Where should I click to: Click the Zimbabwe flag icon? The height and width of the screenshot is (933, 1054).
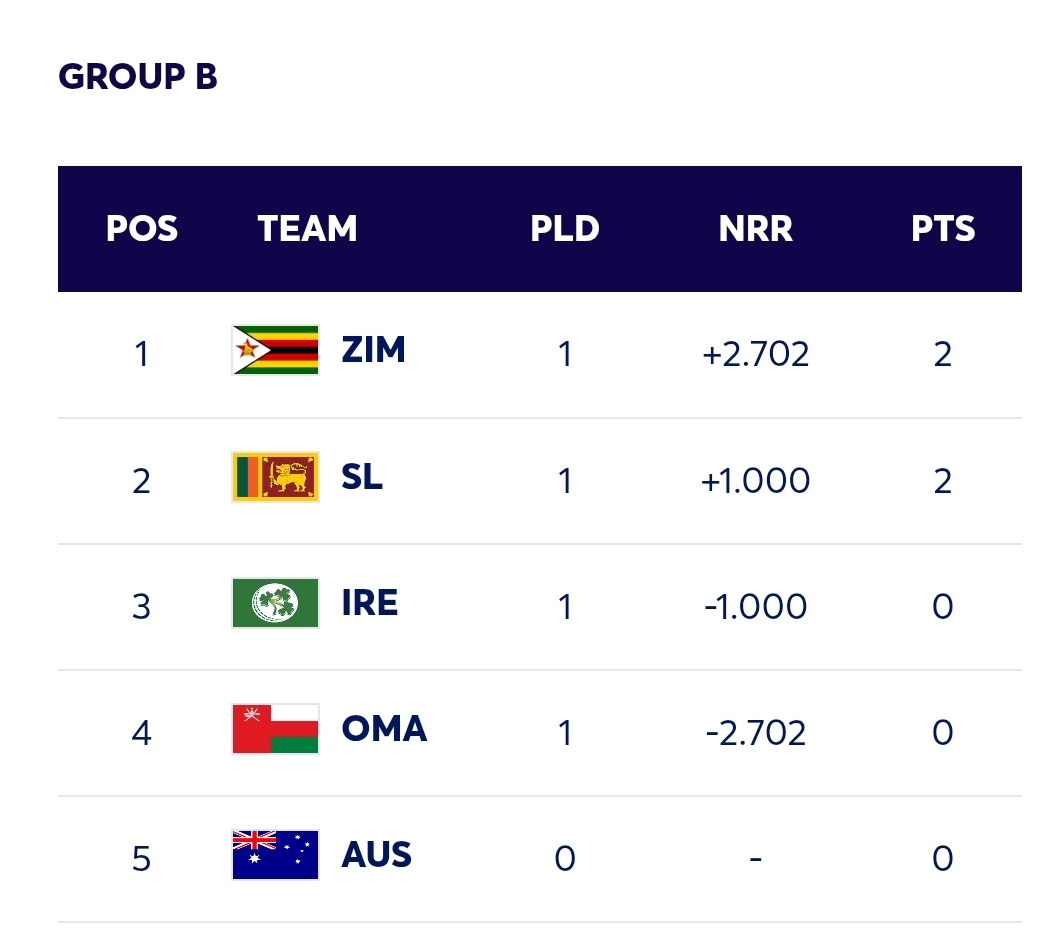[275, 351]
